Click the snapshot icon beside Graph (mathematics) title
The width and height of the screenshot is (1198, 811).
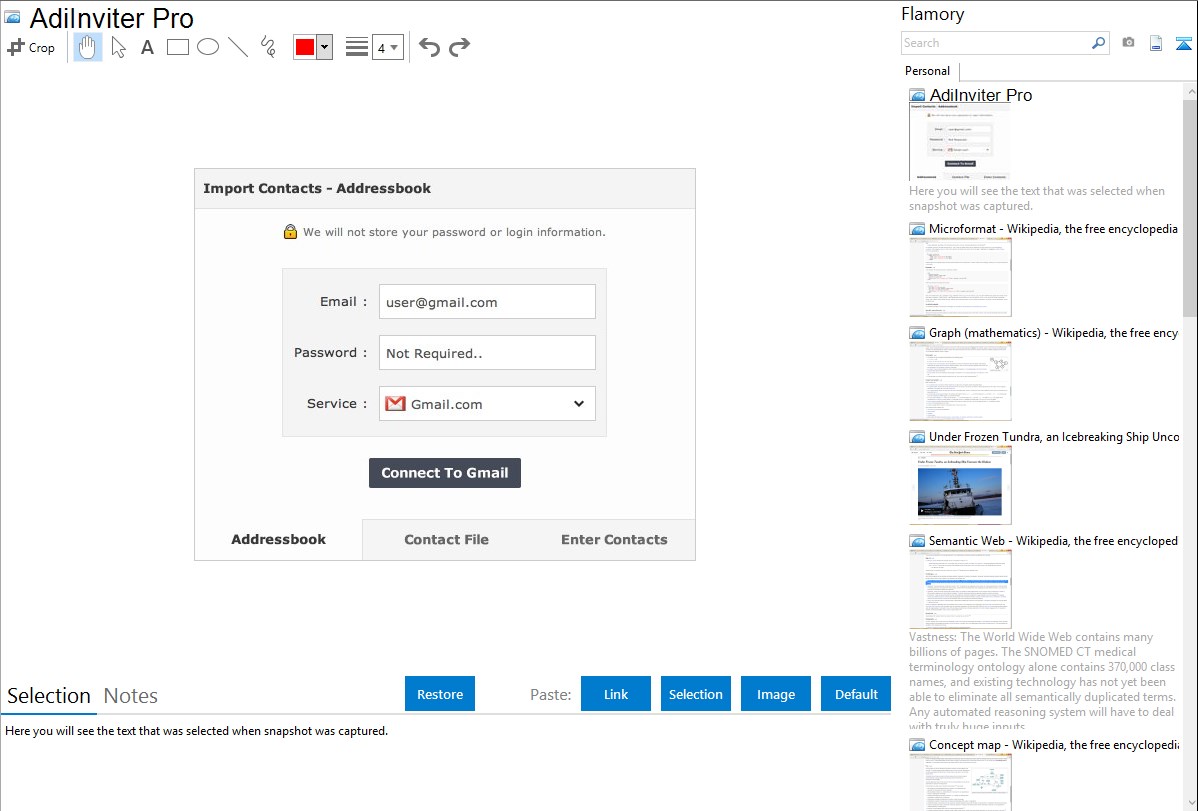pyautogui.click(x=917, y=333)
